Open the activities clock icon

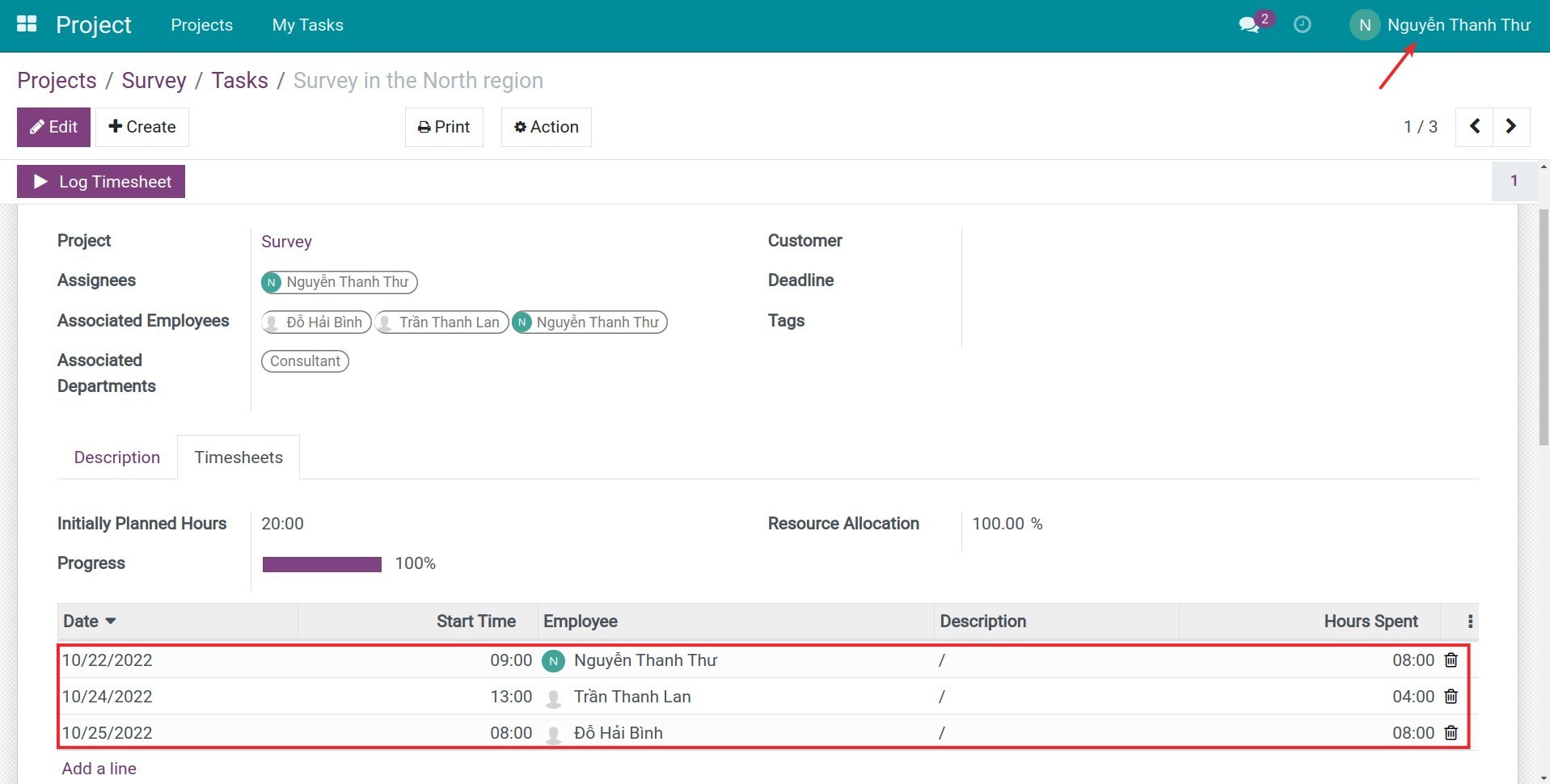pyautogui.click(x=1302, y=25)
